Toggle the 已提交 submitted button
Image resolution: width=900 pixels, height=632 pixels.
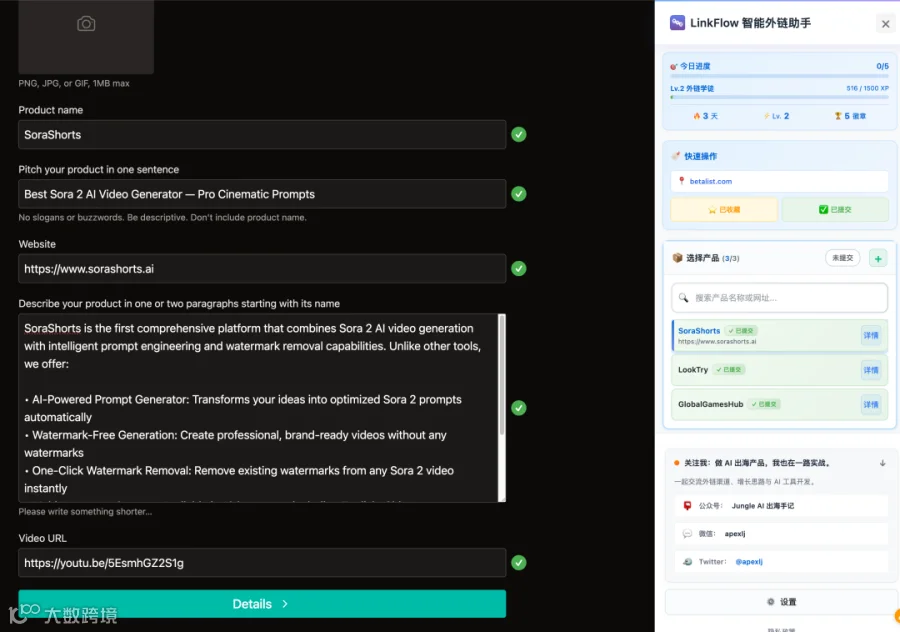(x=835, y=210)
